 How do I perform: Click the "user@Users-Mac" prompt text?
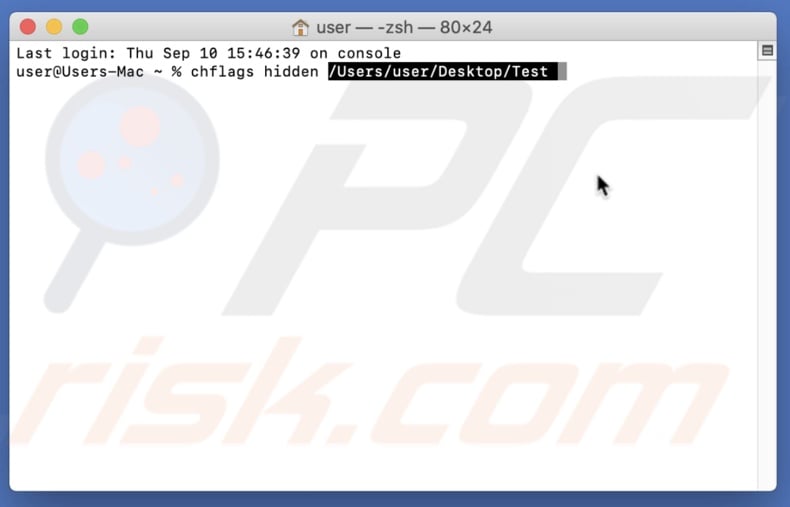80,72
